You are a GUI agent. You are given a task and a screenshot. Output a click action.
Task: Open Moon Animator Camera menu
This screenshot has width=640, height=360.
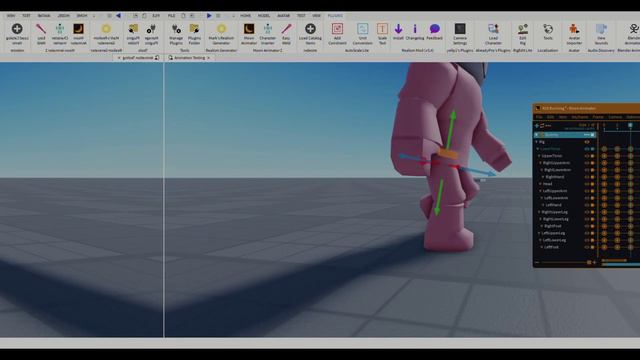point(615,117)
